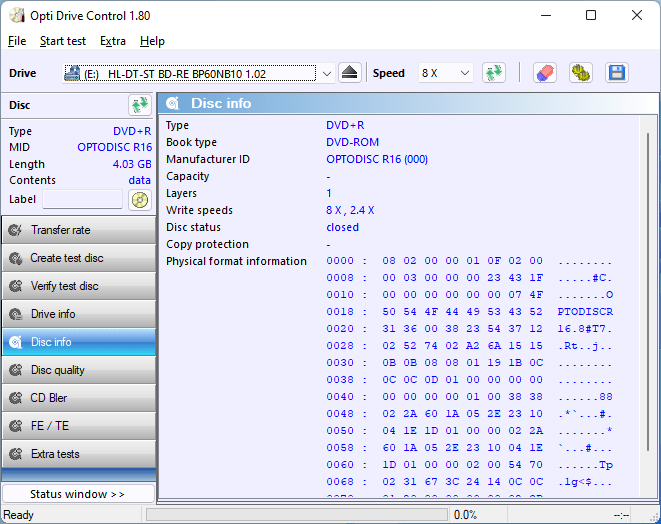The height and width of the screenshot is (524, 661).
Task: Click the DVD+R type value in Disc panel
Action: click(132, 131)
